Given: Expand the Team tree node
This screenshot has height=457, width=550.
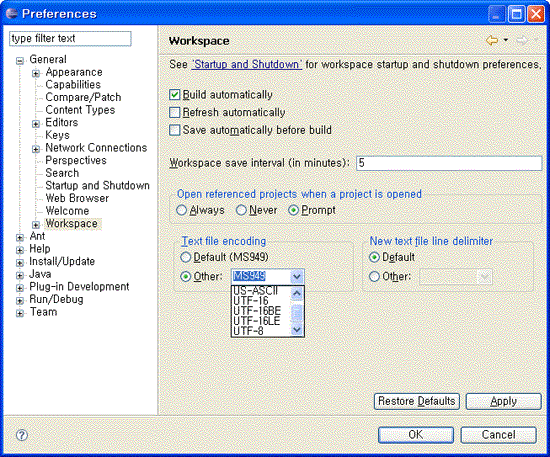Looking at the screenshot, I should tap(20, 313).
